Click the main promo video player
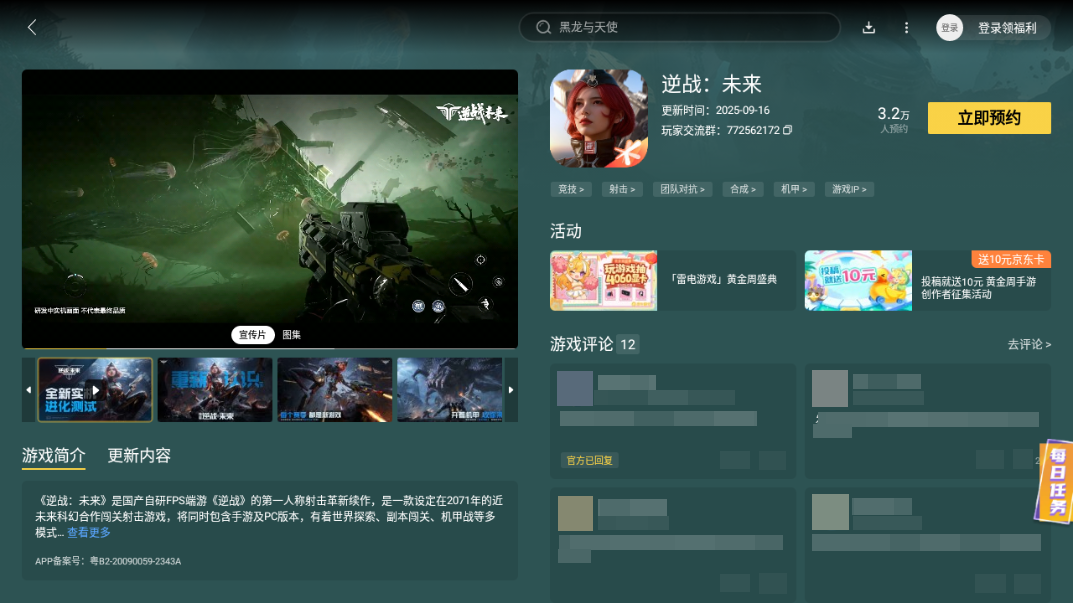 click(270, 209)
